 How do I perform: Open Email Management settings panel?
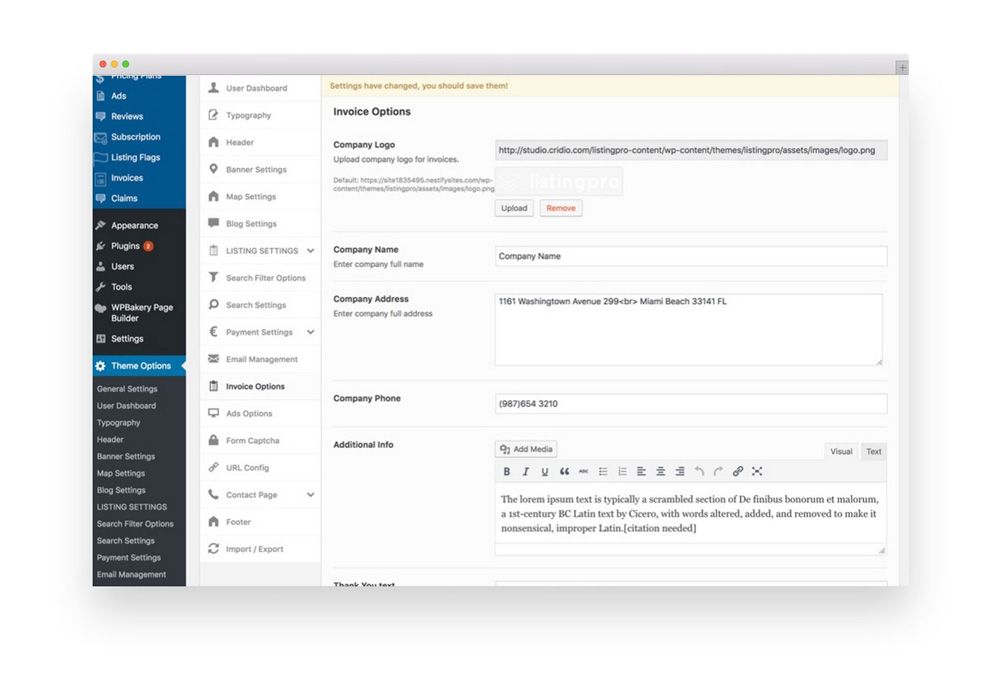260,360
